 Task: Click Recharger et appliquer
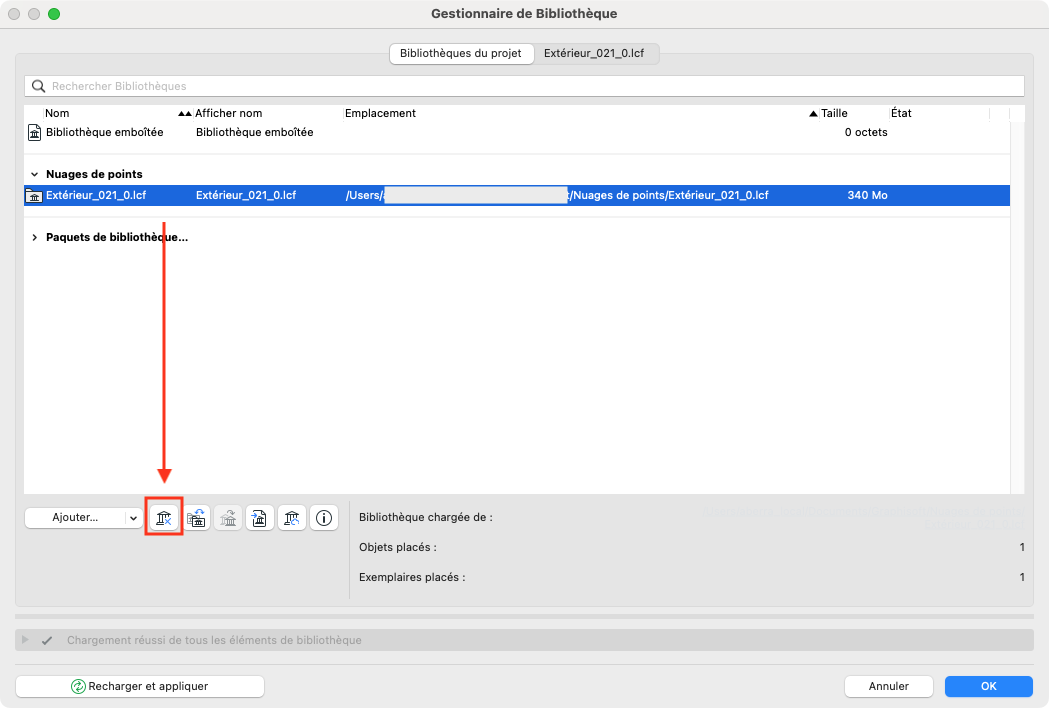(140, 687)
